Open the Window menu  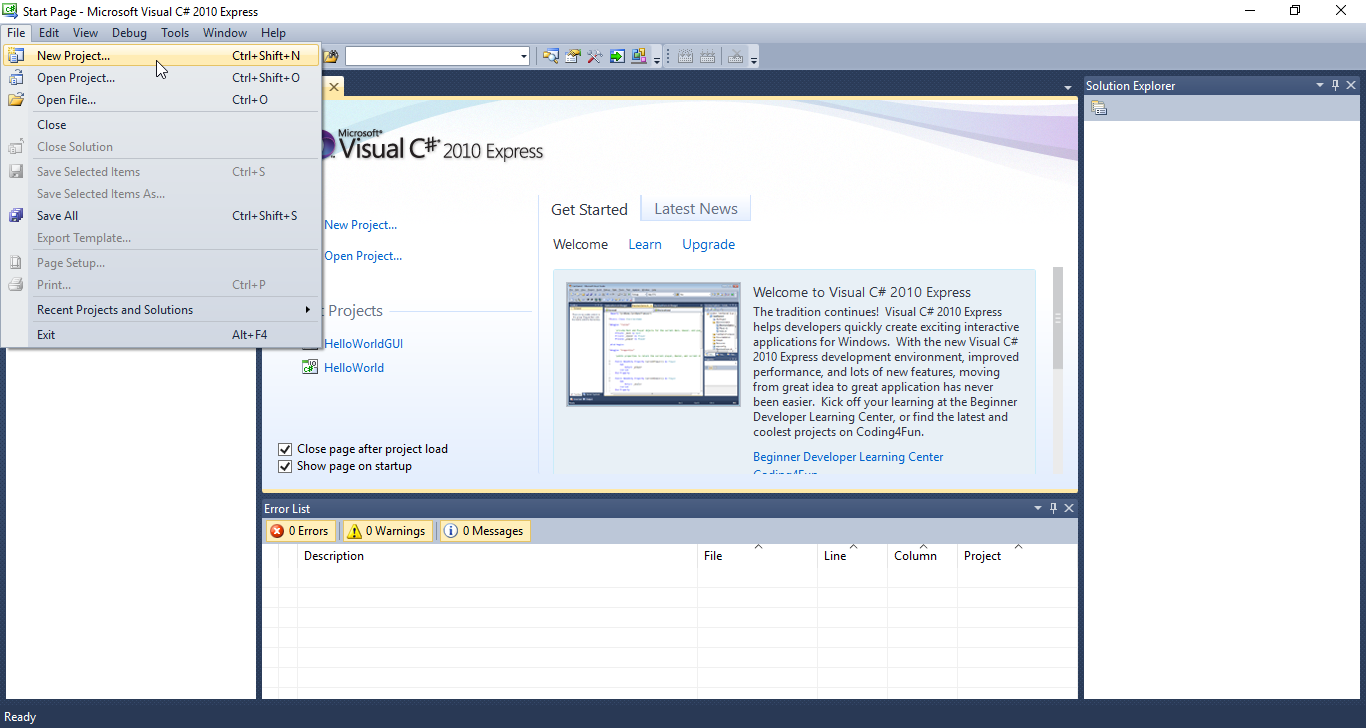pos(225,33)
